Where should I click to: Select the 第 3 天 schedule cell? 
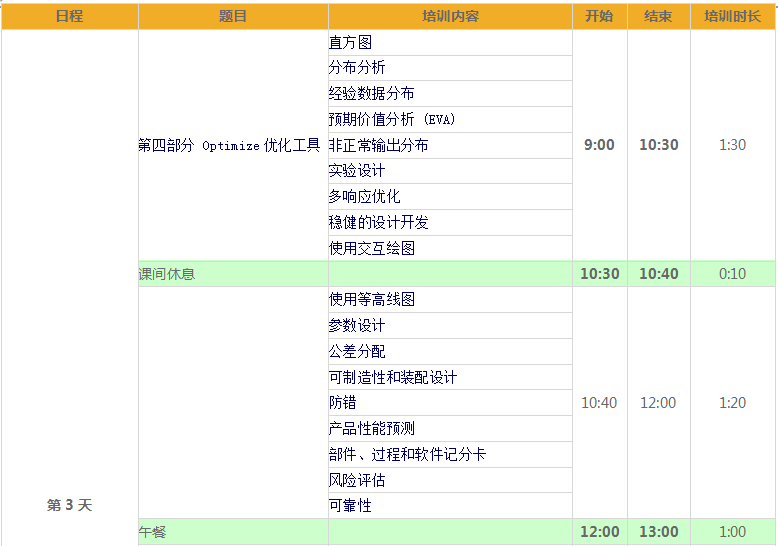click(69, 505)
